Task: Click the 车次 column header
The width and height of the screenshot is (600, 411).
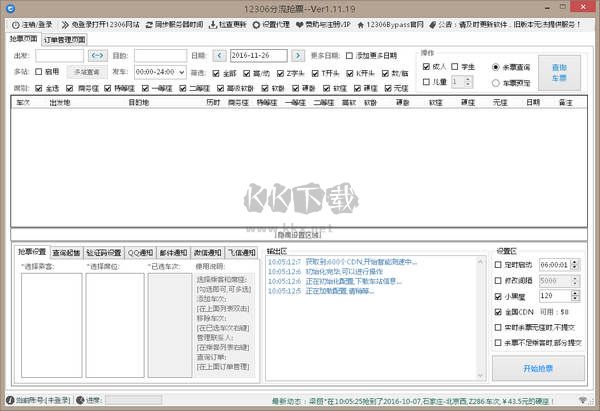Action: point(23,103)
